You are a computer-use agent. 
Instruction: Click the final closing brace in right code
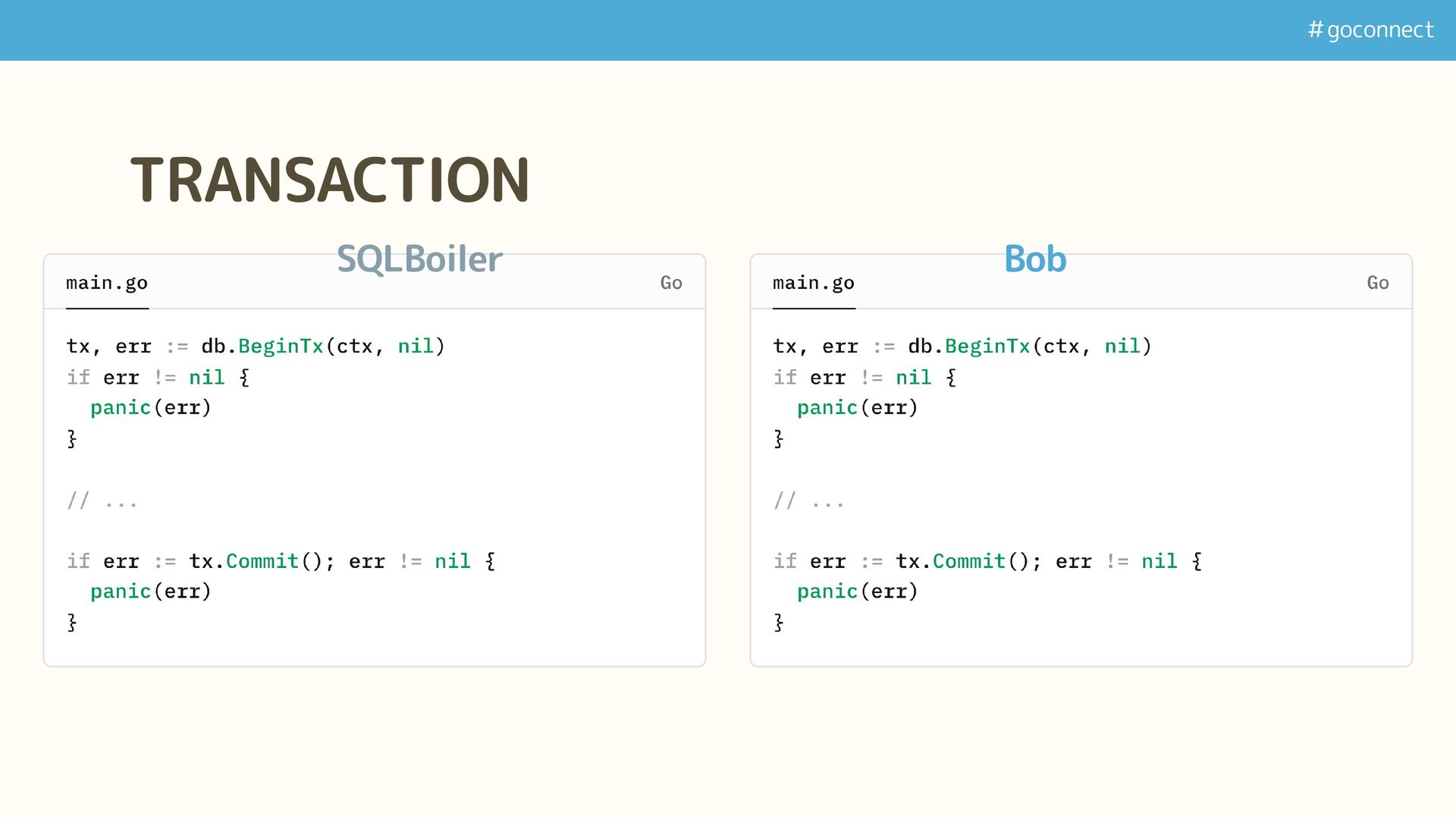779,623
